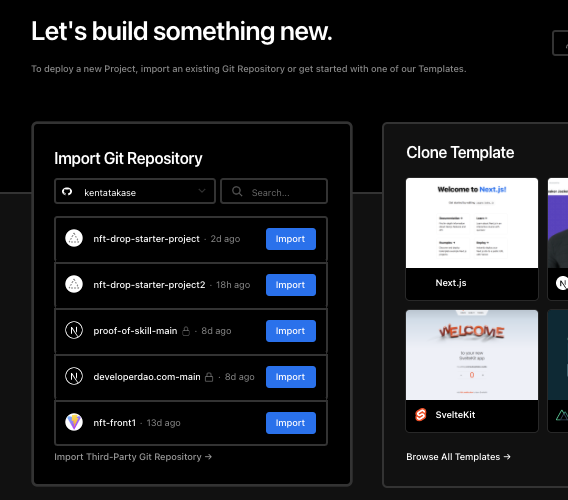
Task: Click the SvelteKit logo icon
Action: [x=421, y=414]
